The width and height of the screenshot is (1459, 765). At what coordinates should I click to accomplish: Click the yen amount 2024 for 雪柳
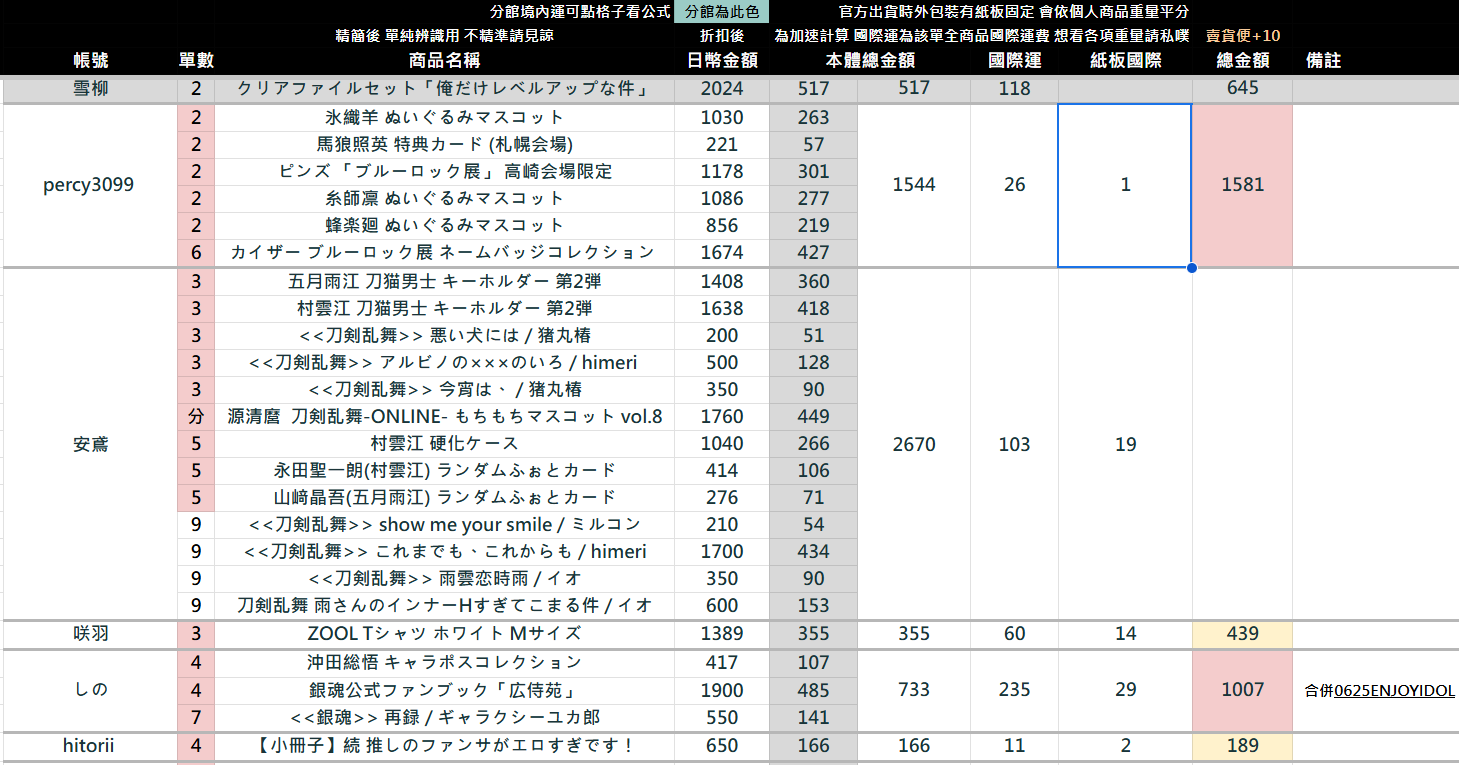[722, 88]
